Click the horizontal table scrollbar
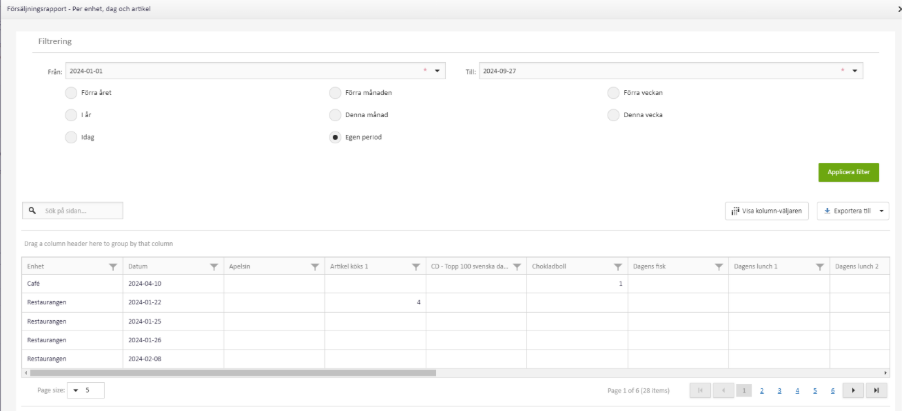The height and width of the screenshot is (411, 903). coord(230,372)
